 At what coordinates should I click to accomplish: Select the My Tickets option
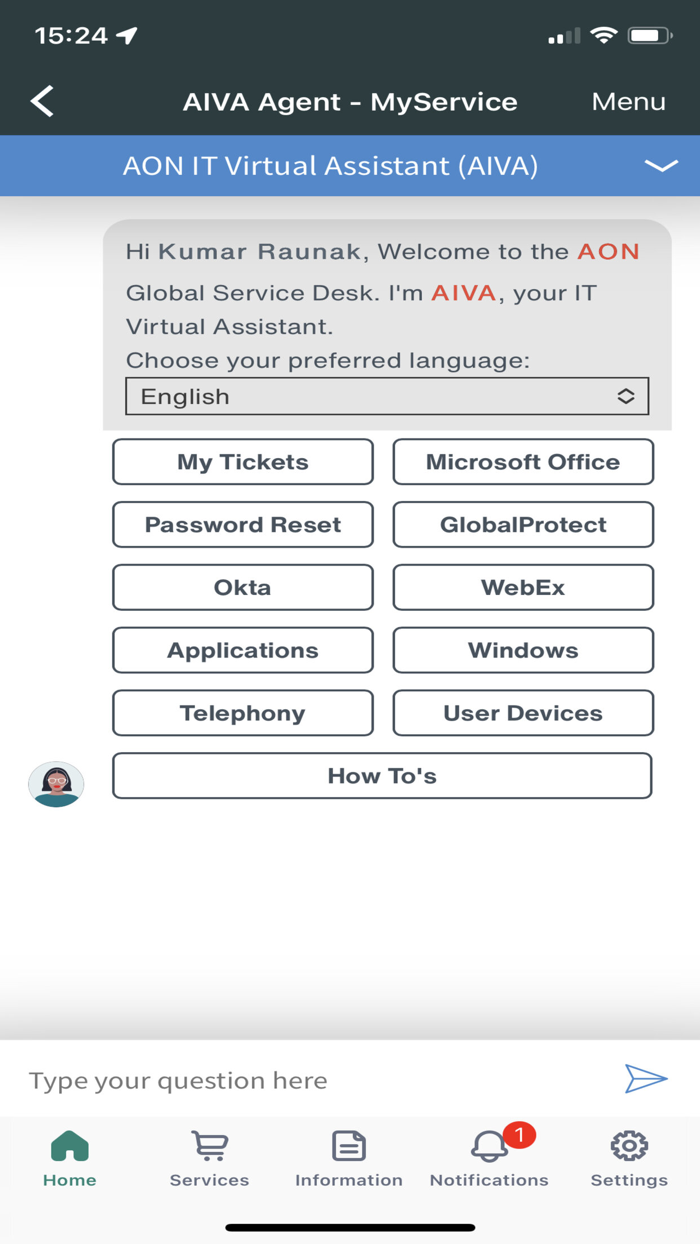pos(242,461)
